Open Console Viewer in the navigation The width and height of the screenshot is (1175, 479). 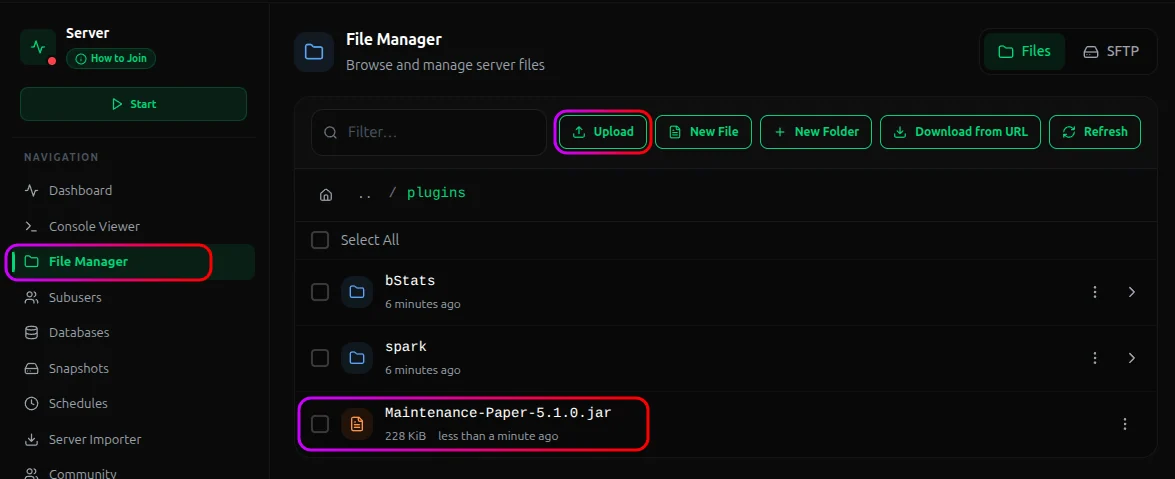coord(82,226)
